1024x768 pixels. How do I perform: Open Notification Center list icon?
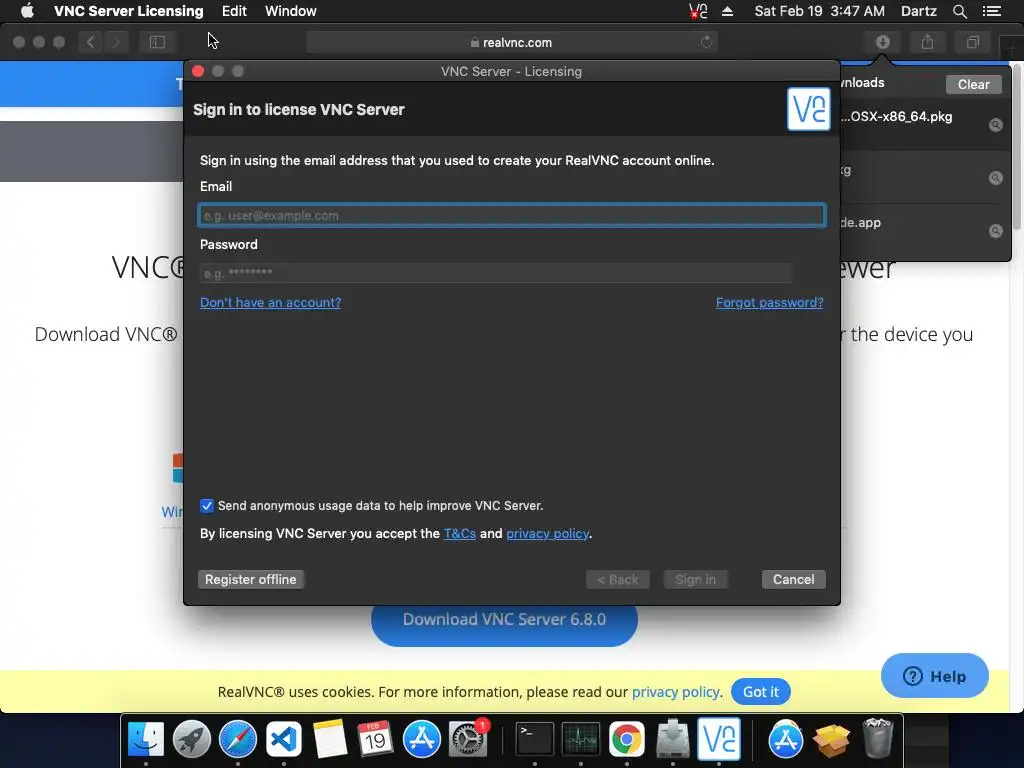pos(992,11)
